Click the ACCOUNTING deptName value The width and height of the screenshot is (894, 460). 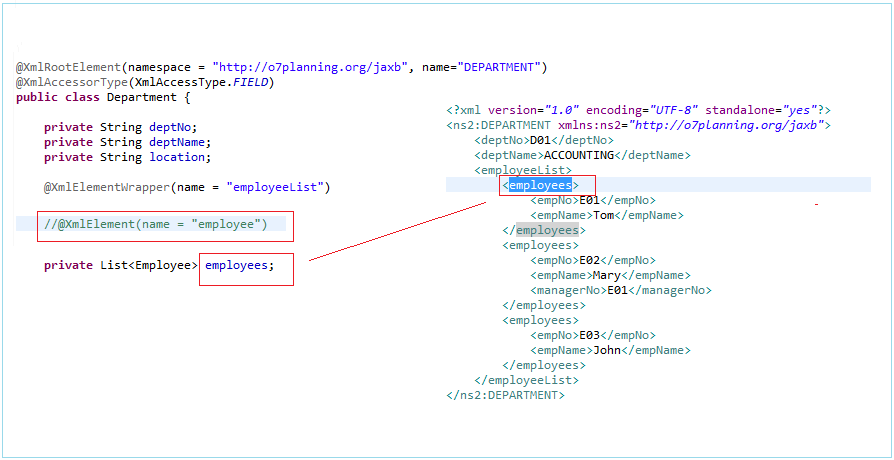click(579, 155)
